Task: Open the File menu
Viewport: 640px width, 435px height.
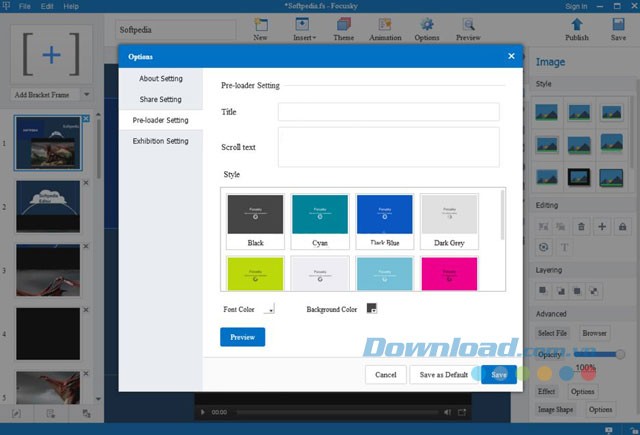Action: coord(24,6)
